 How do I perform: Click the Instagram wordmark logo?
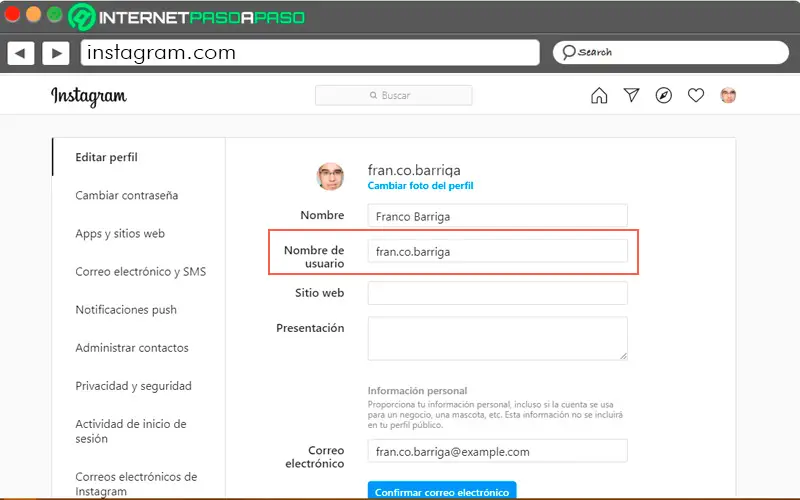pos(89,96)
